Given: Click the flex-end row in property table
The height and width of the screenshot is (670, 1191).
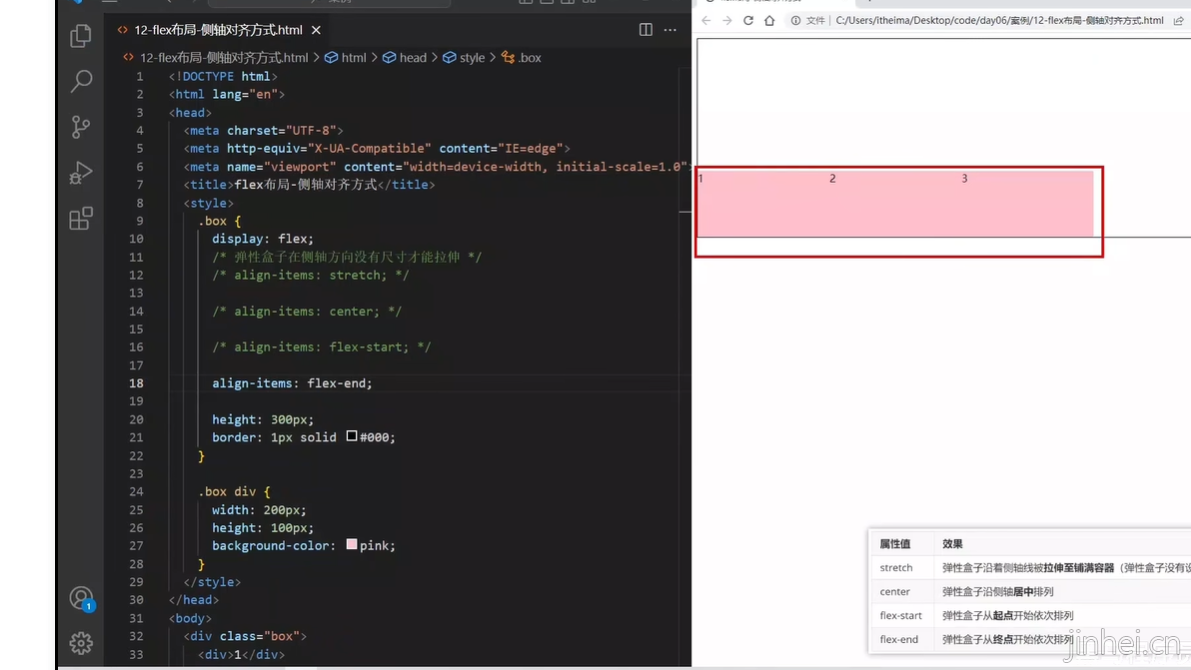Looking at the screenshot, I should coord(1030,639).
